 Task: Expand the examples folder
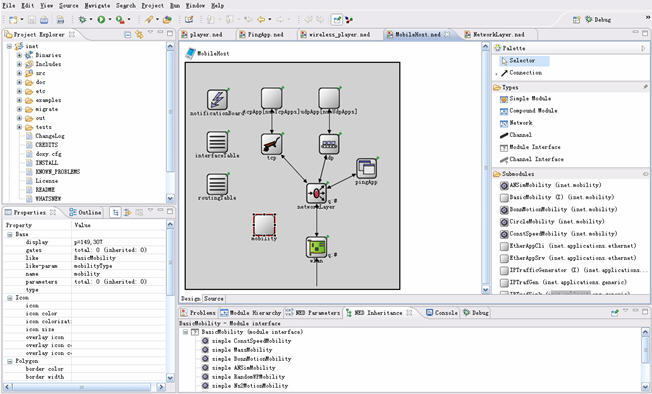pos(19,100)
